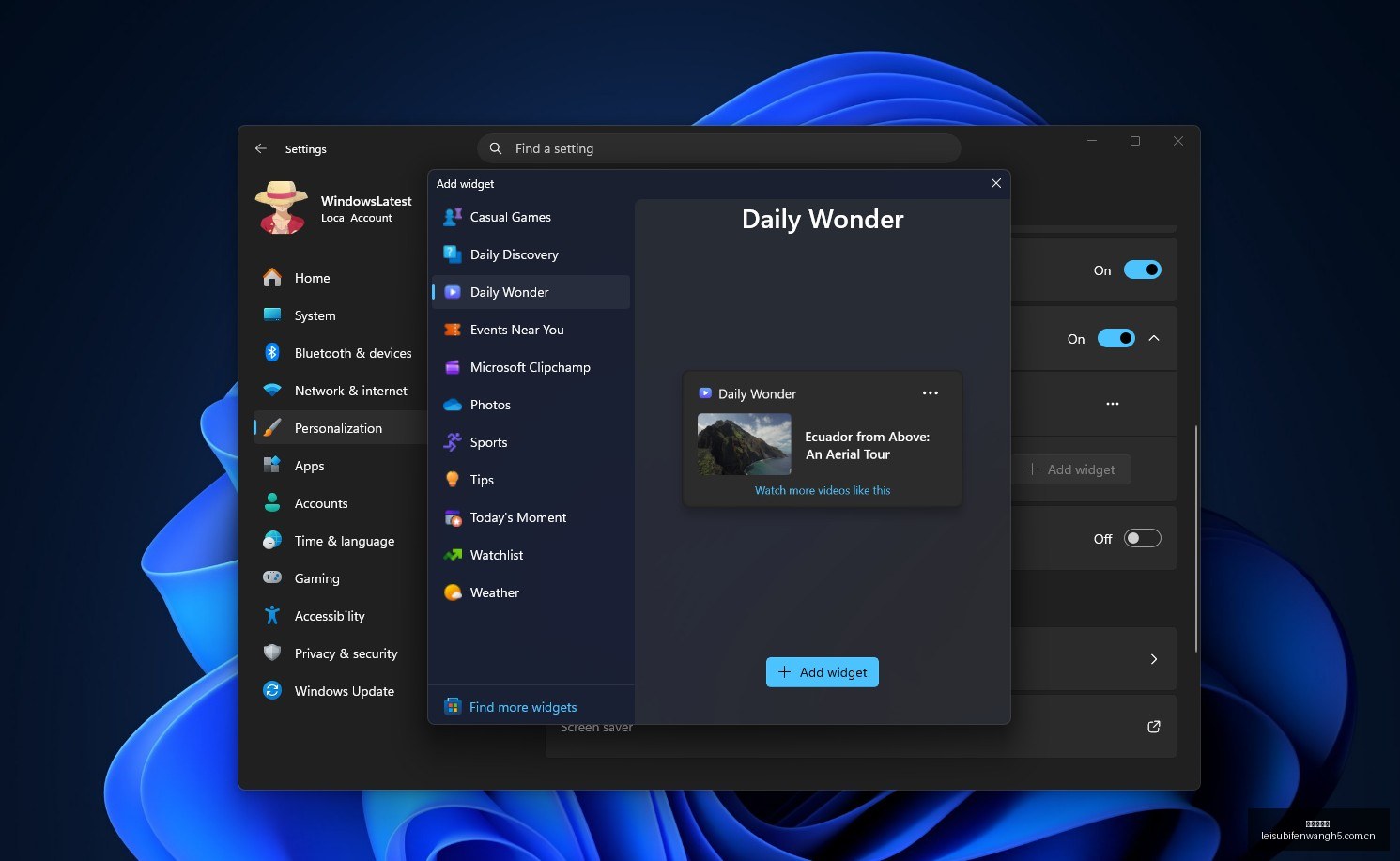
Task: Open Personalization in the settings sidebar
Action: coord(340,428)
